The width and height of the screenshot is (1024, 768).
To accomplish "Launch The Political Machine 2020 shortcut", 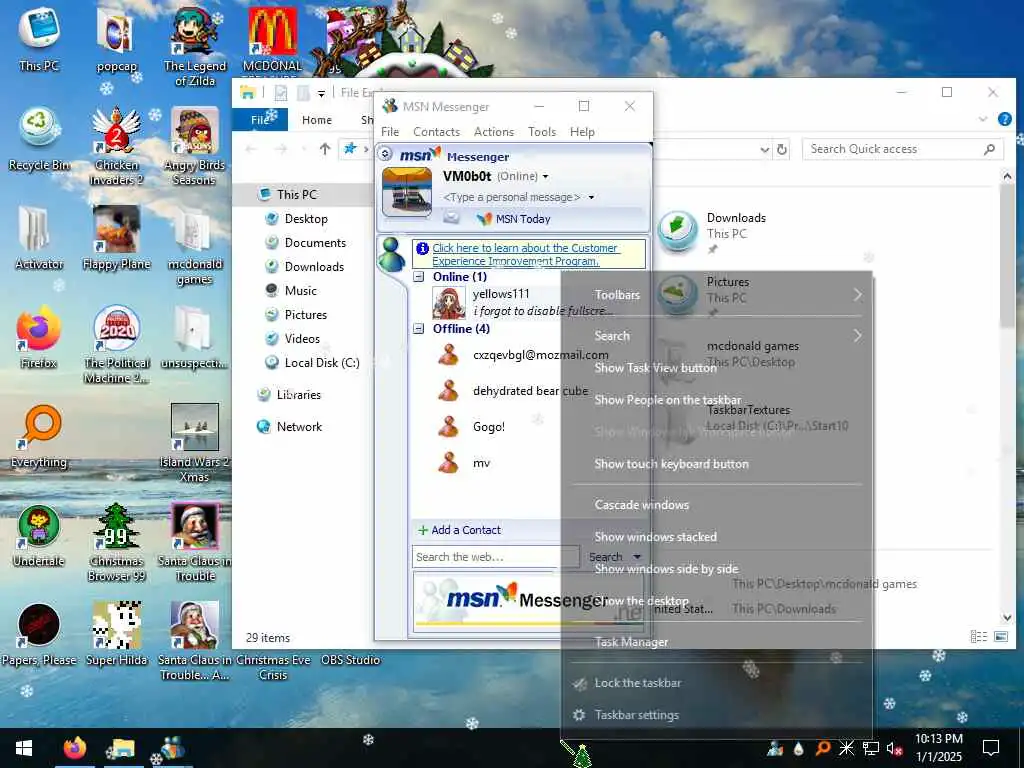I will tap(116, 344).
